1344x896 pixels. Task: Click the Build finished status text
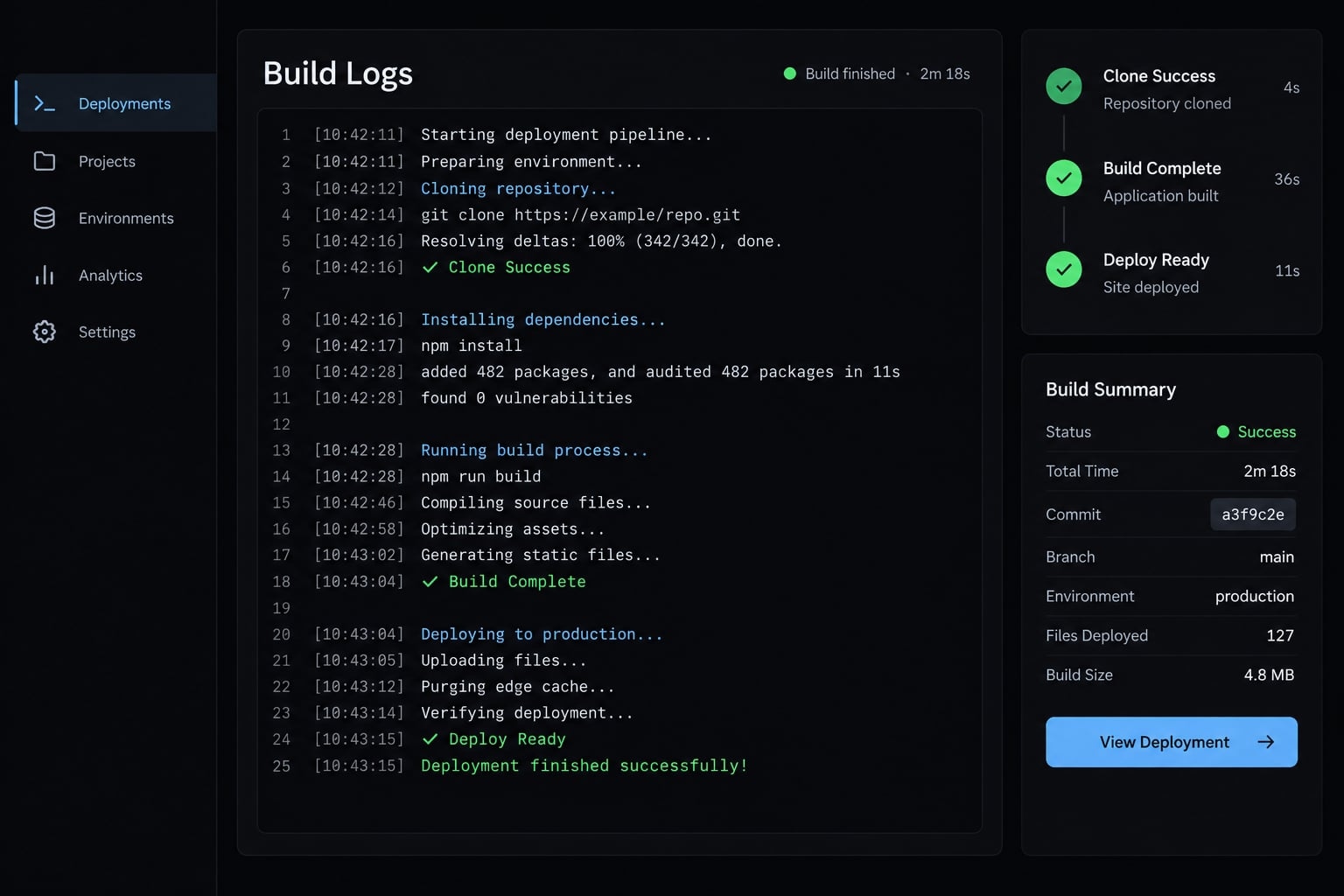pyautogui.click(x=850, y=73)
